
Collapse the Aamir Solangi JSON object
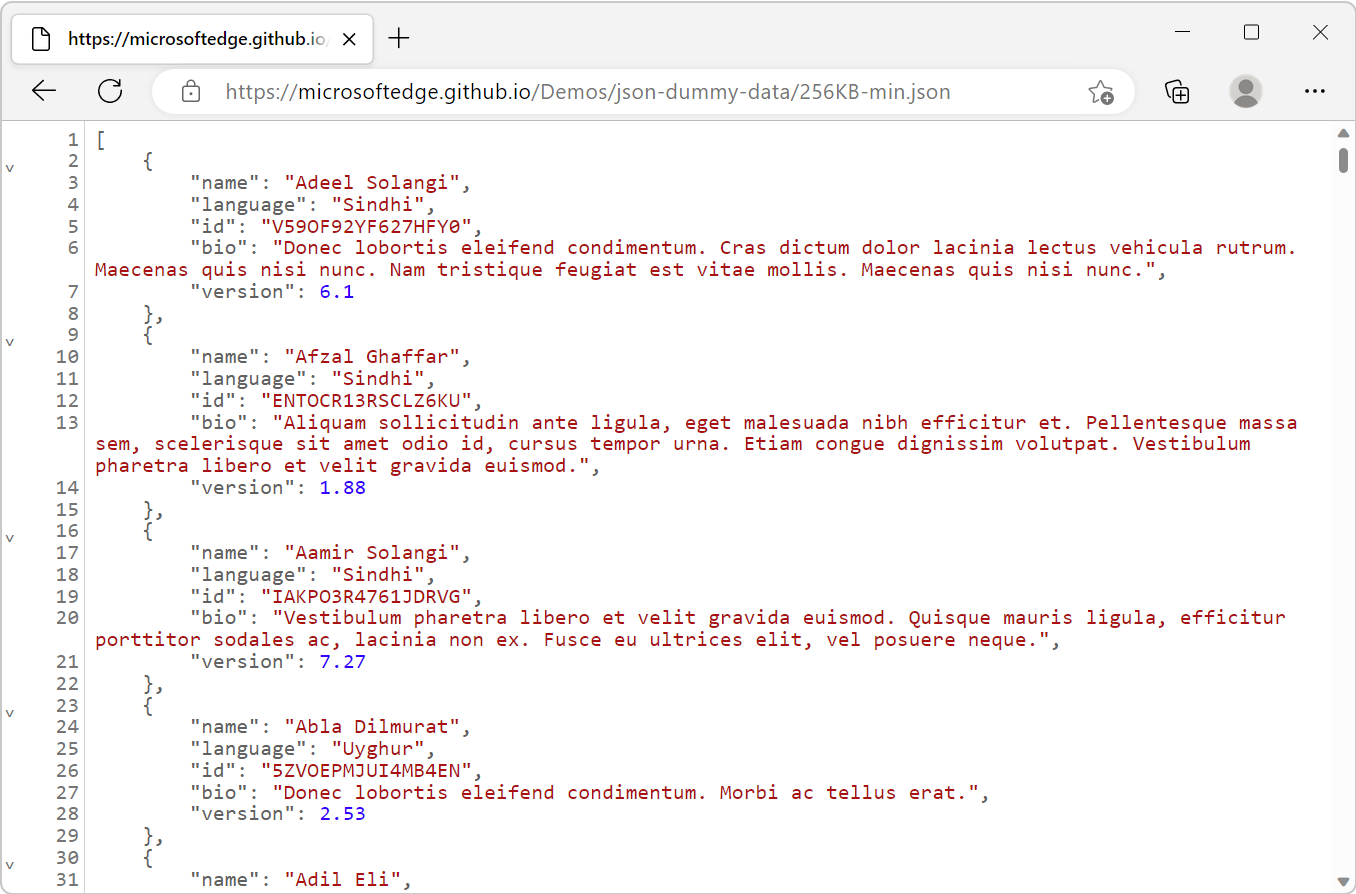[10, 536]
